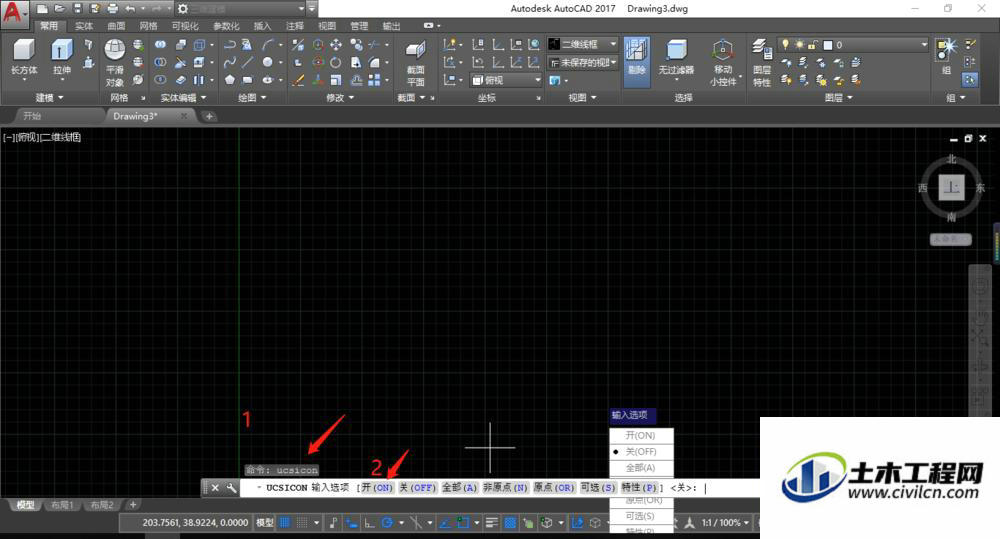1000x539 pixels.
Task: Open the 未保存的视图 saved view dropdown
Action: (x=582, y=63)
